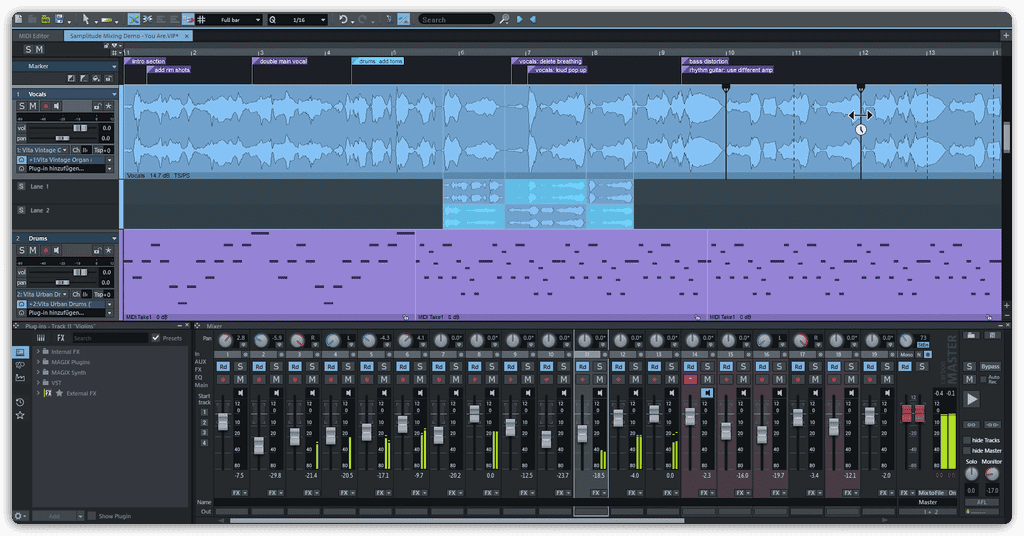Solo the Vocals track
The height and width of the screenshot is (536, 1024).
(x=22, y=106)
